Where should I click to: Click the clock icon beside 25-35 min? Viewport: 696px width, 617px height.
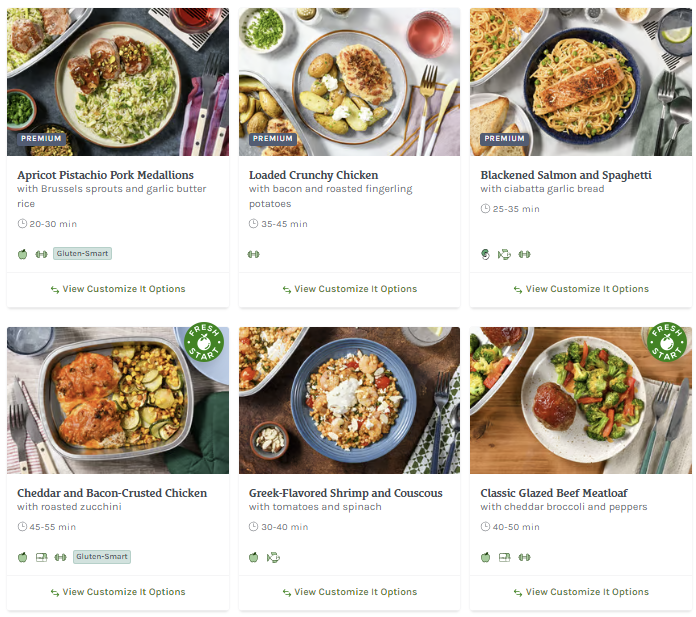pos(485,209)
